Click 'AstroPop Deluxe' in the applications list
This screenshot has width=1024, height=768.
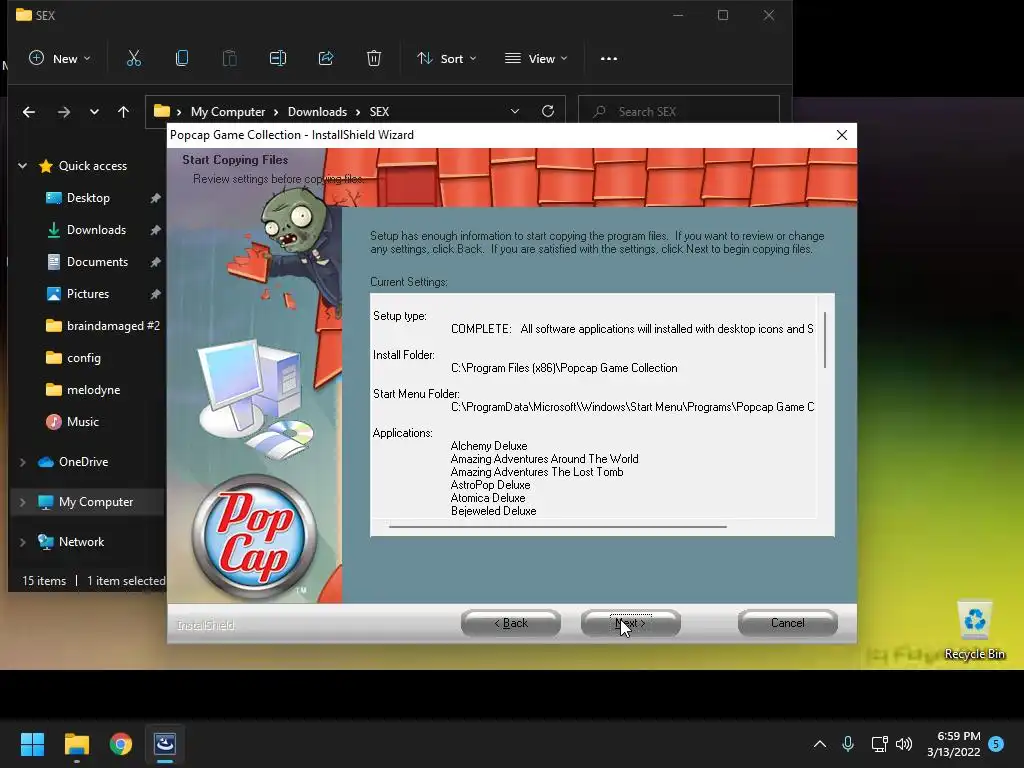(x=490, y=485)
